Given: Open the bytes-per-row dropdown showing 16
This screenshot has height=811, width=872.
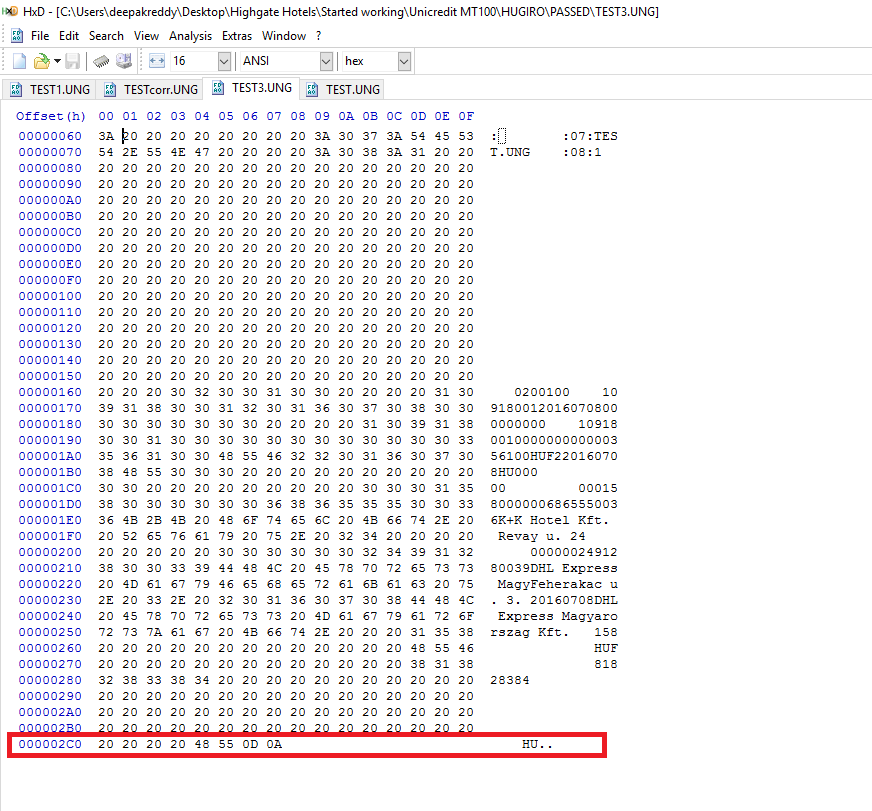Looking at the screenshot, I should point(224,60).
